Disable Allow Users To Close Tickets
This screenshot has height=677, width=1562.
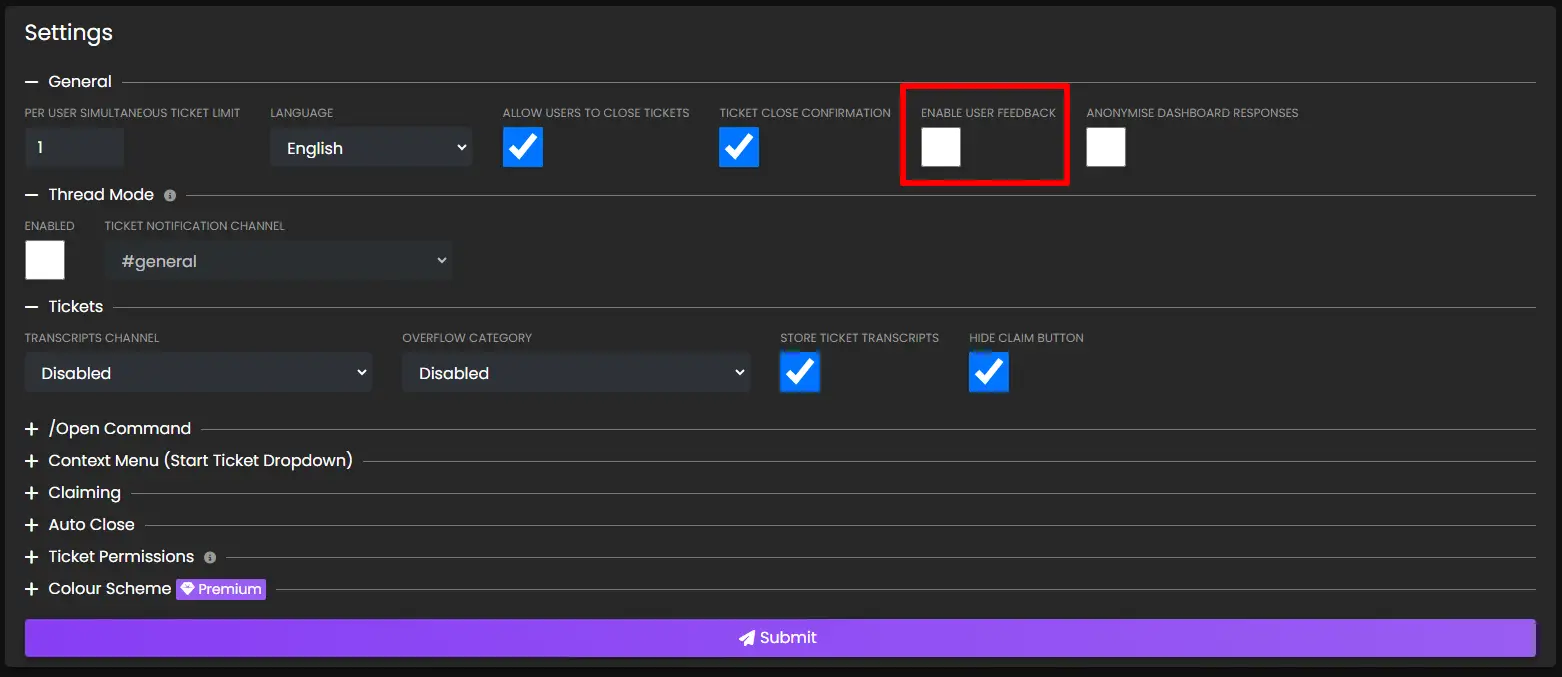click(523, 147)
